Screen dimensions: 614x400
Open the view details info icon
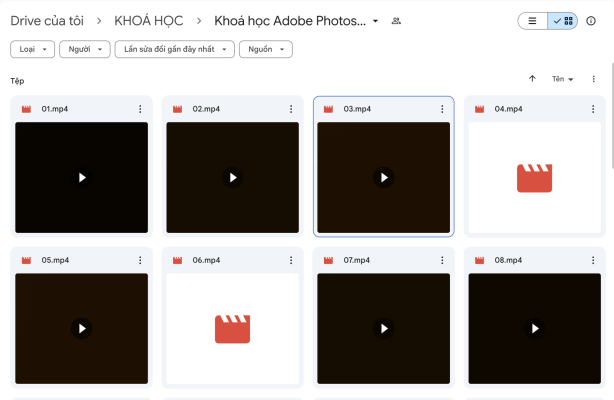pyautogui.click(x=591, y=21)
